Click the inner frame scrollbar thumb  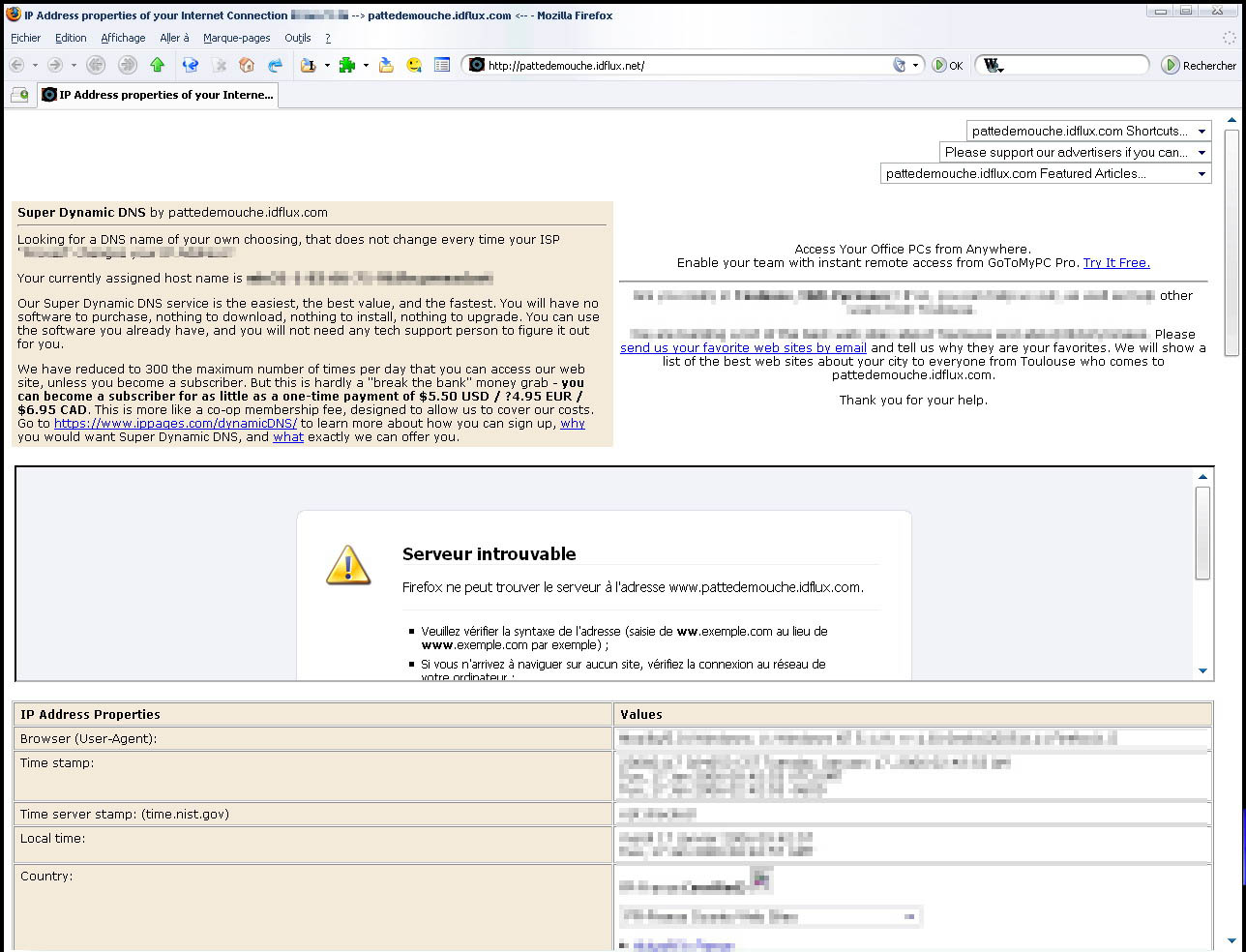[1202, 533]
